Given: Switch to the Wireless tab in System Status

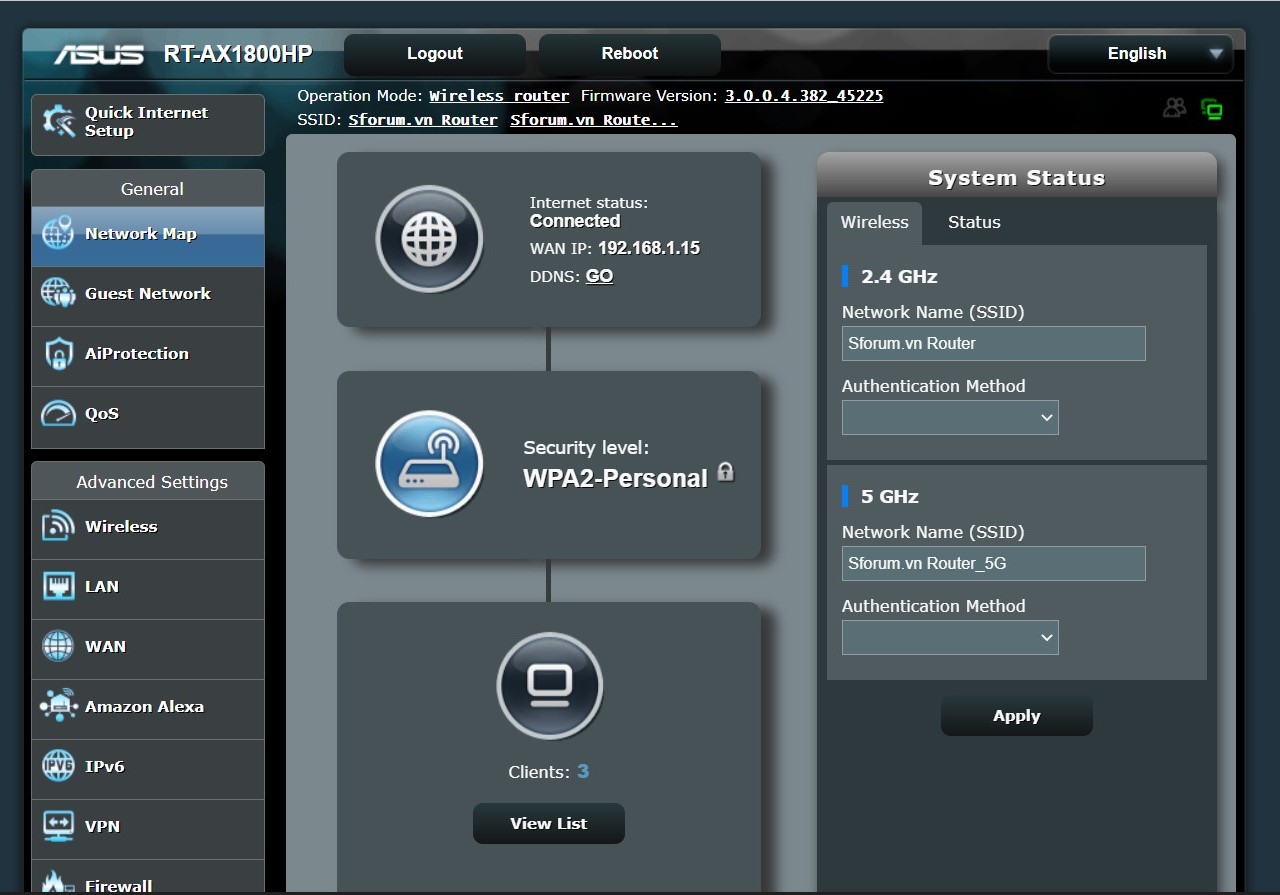Looking at the screenshot, I should pos(874,223).
